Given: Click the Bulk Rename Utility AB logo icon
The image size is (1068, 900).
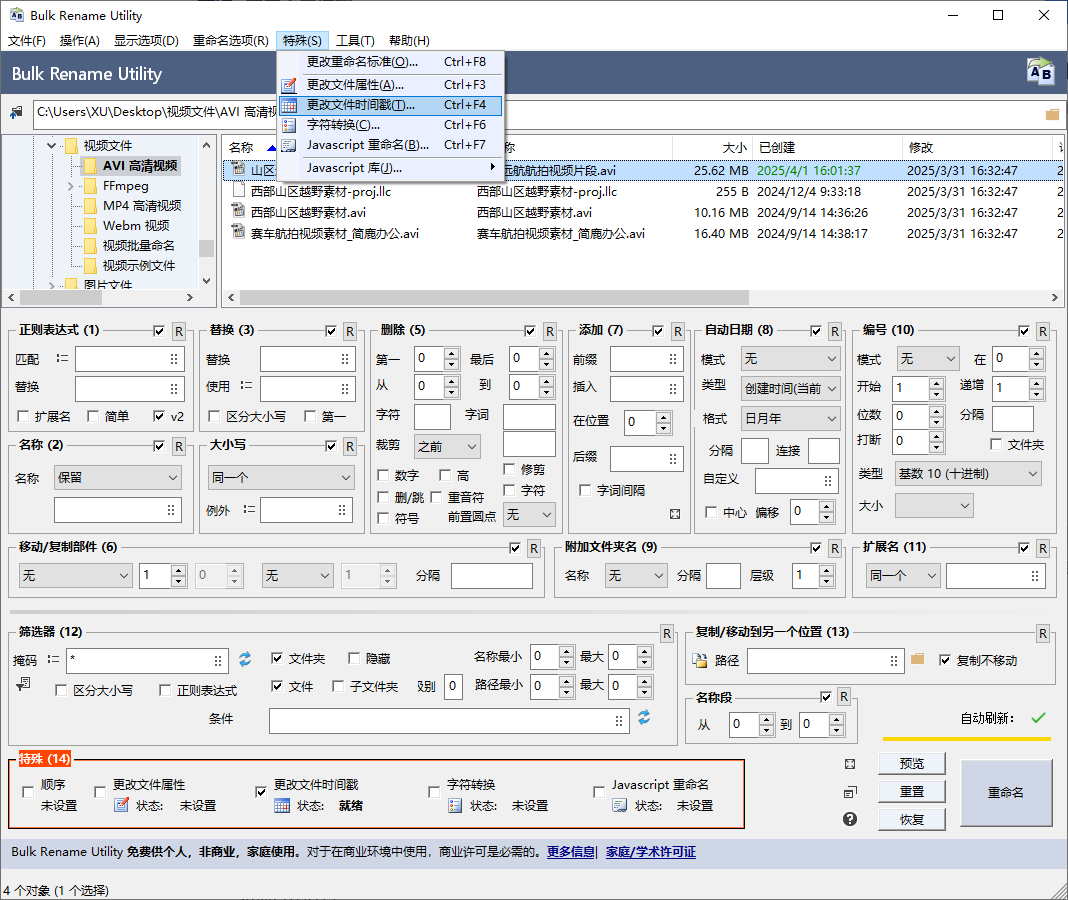Looking at the screenshot, I should pyautogui.click(x=1040, y=72).
